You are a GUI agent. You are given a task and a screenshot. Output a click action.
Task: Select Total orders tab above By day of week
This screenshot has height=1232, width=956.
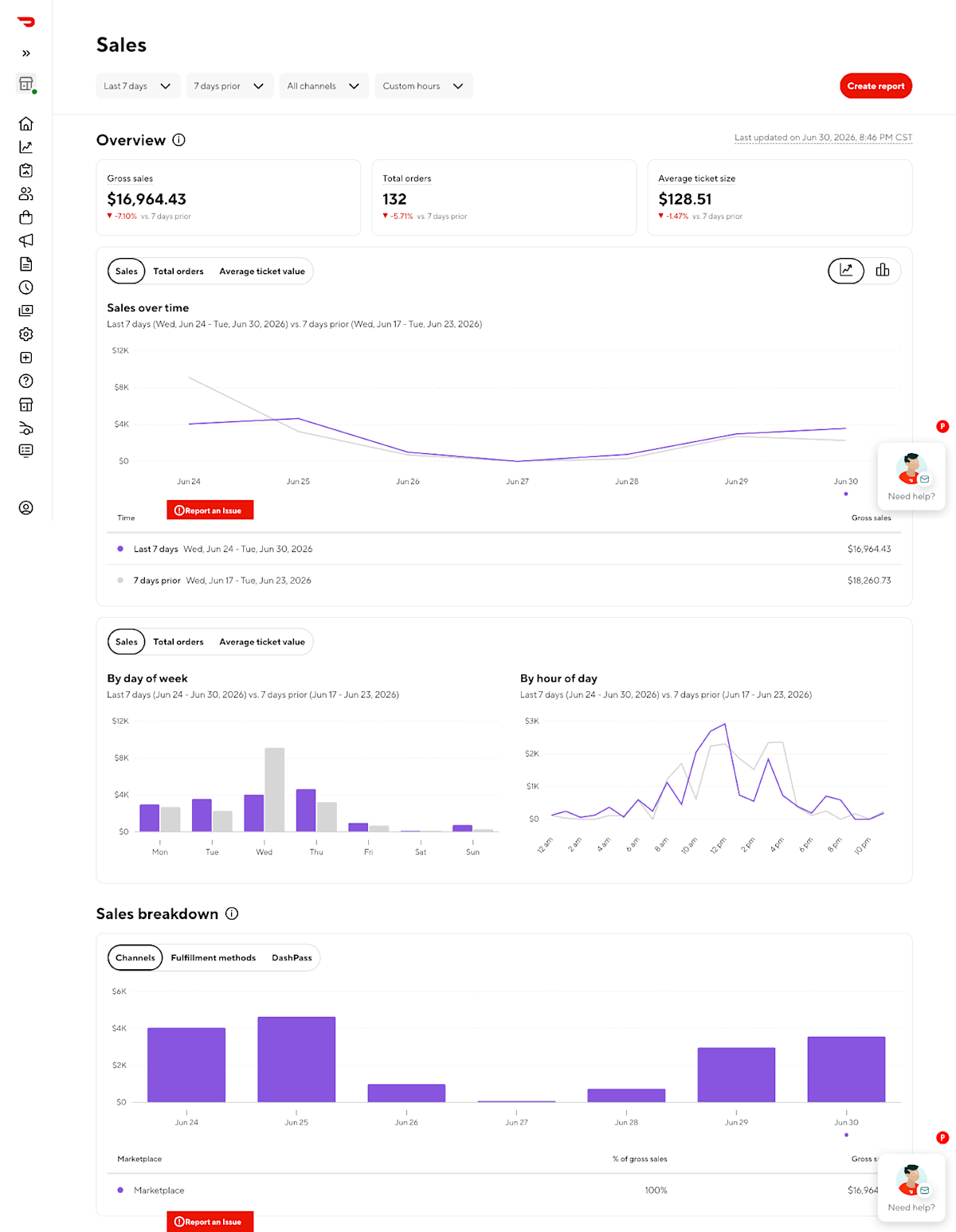[178, 642]
